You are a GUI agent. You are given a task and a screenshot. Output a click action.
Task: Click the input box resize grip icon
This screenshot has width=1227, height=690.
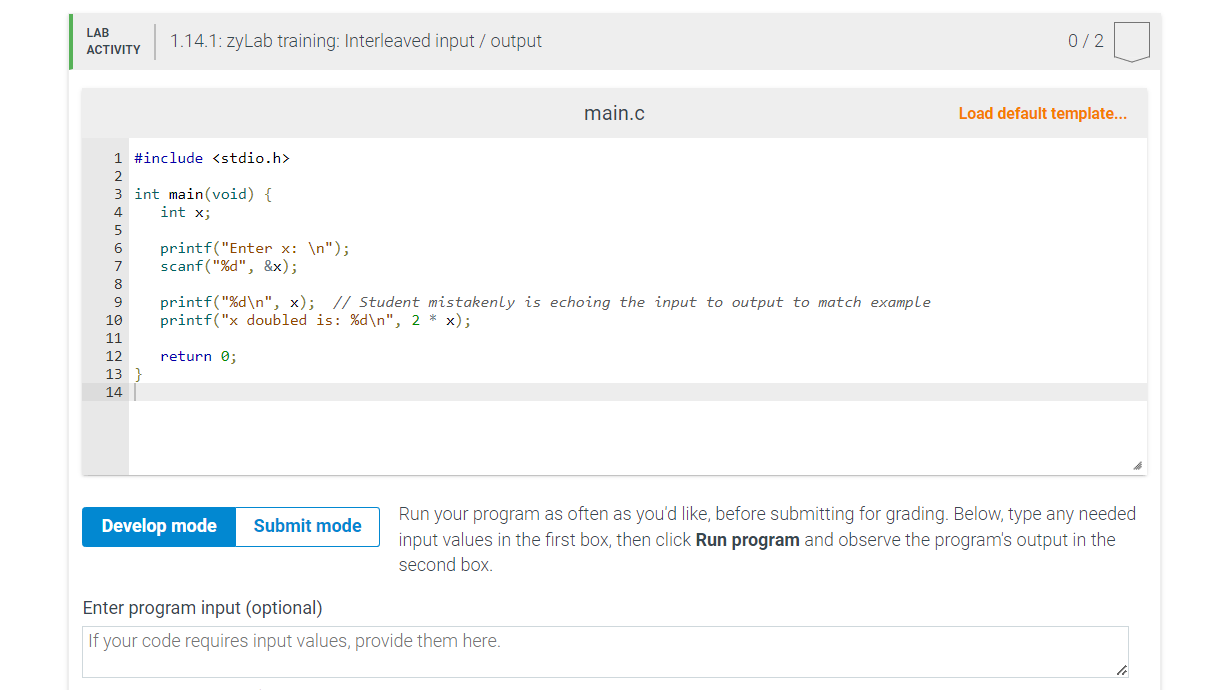click(x=1121, y=668)
